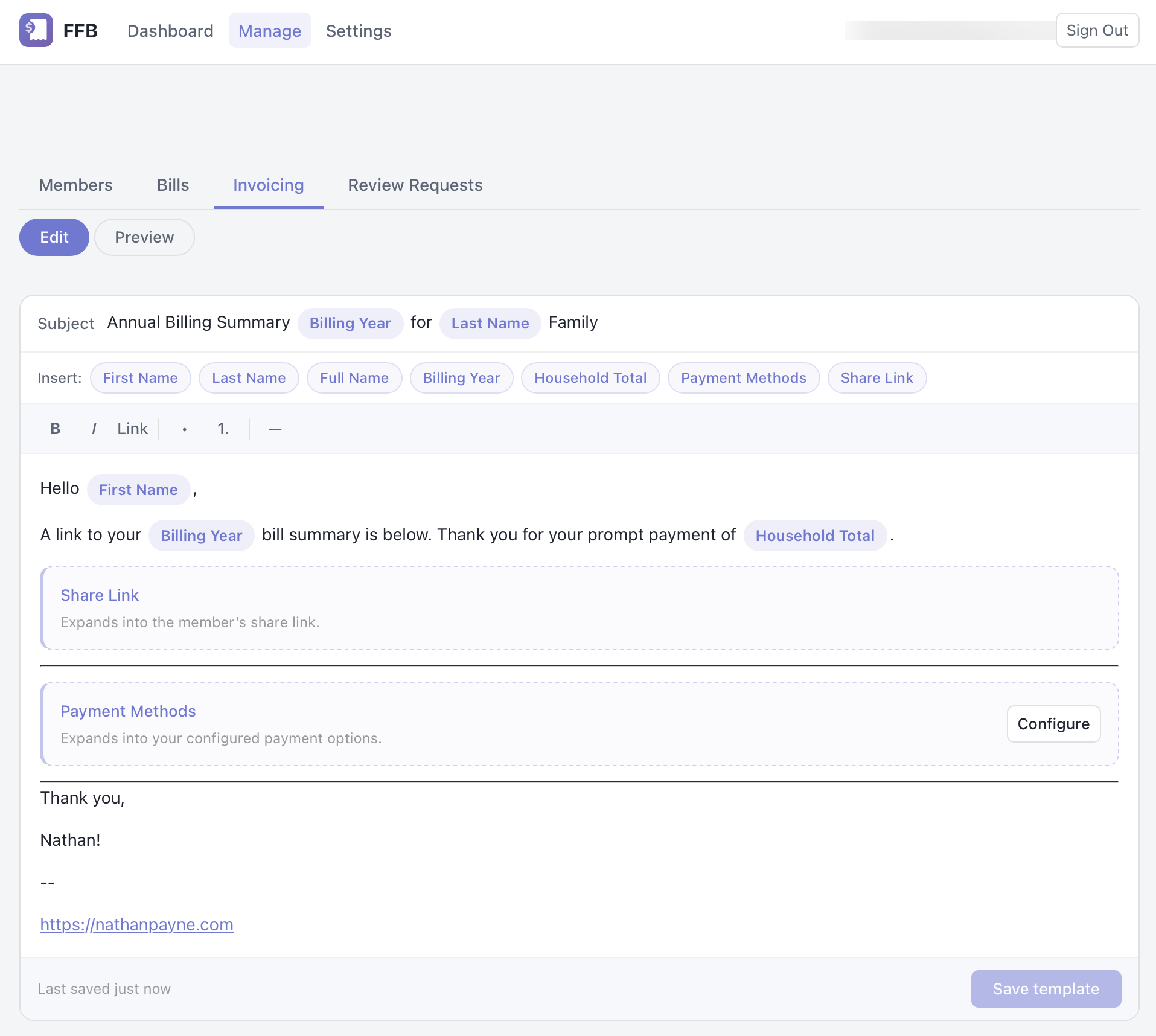
Task: Switch to the Review Requests tab
Action: (x=415, y=185)
